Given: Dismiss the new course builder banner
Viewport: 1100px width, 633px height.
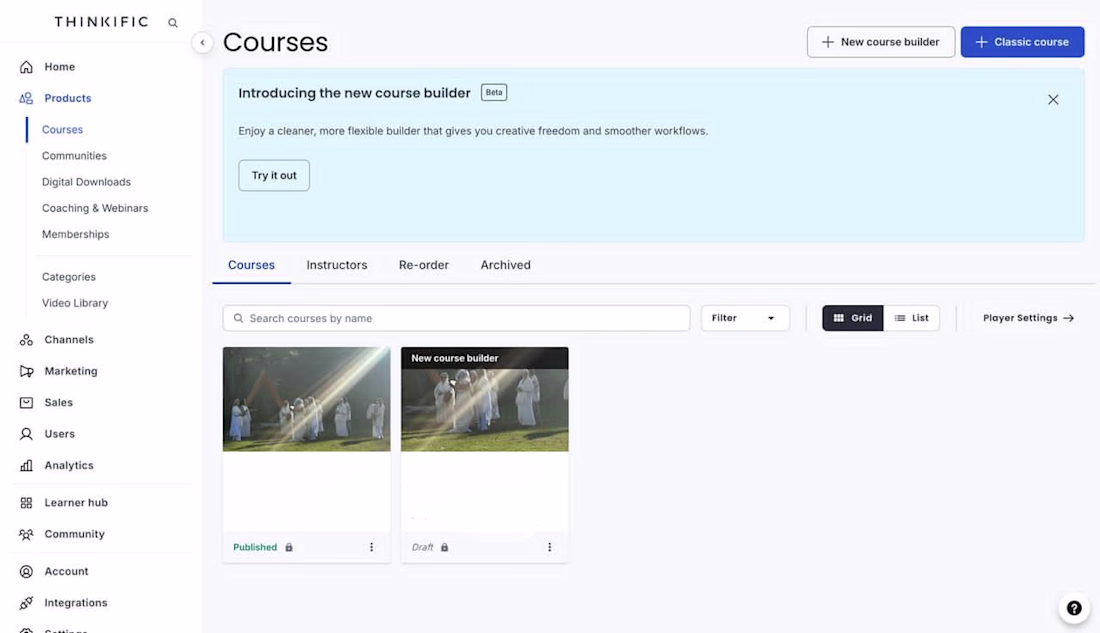Looking at the screenshot, I should (1053, 100).
